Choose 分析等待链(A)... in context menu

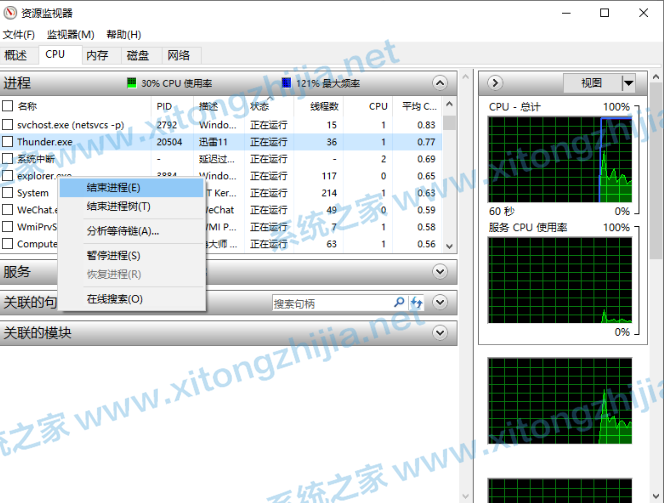pyautogui.click(x=131, y=231)
